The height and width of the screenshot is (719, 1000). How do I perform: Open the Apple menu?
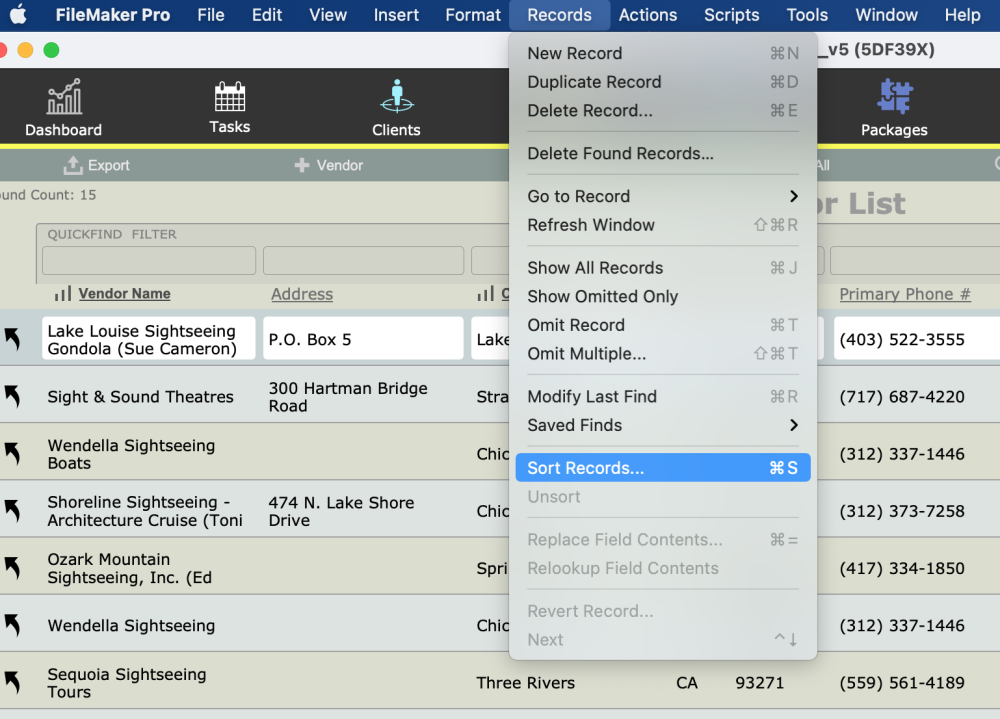(18, 15)
